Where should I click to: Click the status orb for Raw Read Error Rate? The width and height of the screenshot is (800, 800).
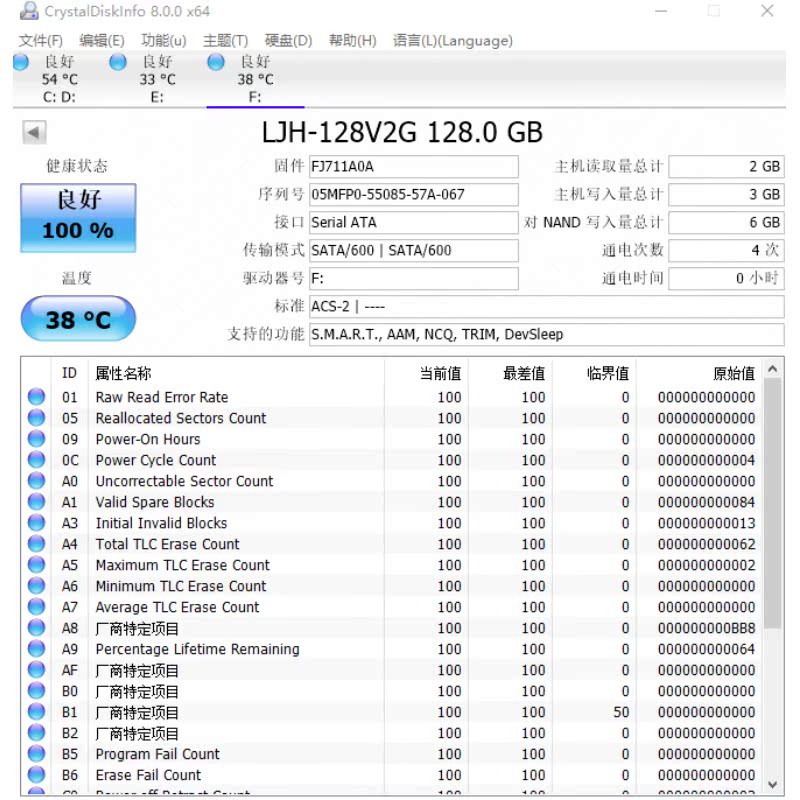36,397
